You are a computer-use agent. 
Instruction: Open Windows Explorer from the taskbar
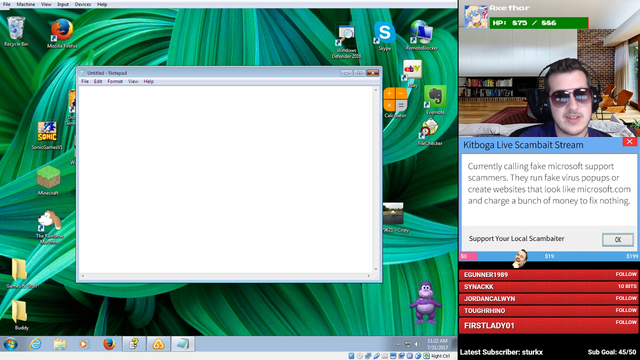pos(60,344)
